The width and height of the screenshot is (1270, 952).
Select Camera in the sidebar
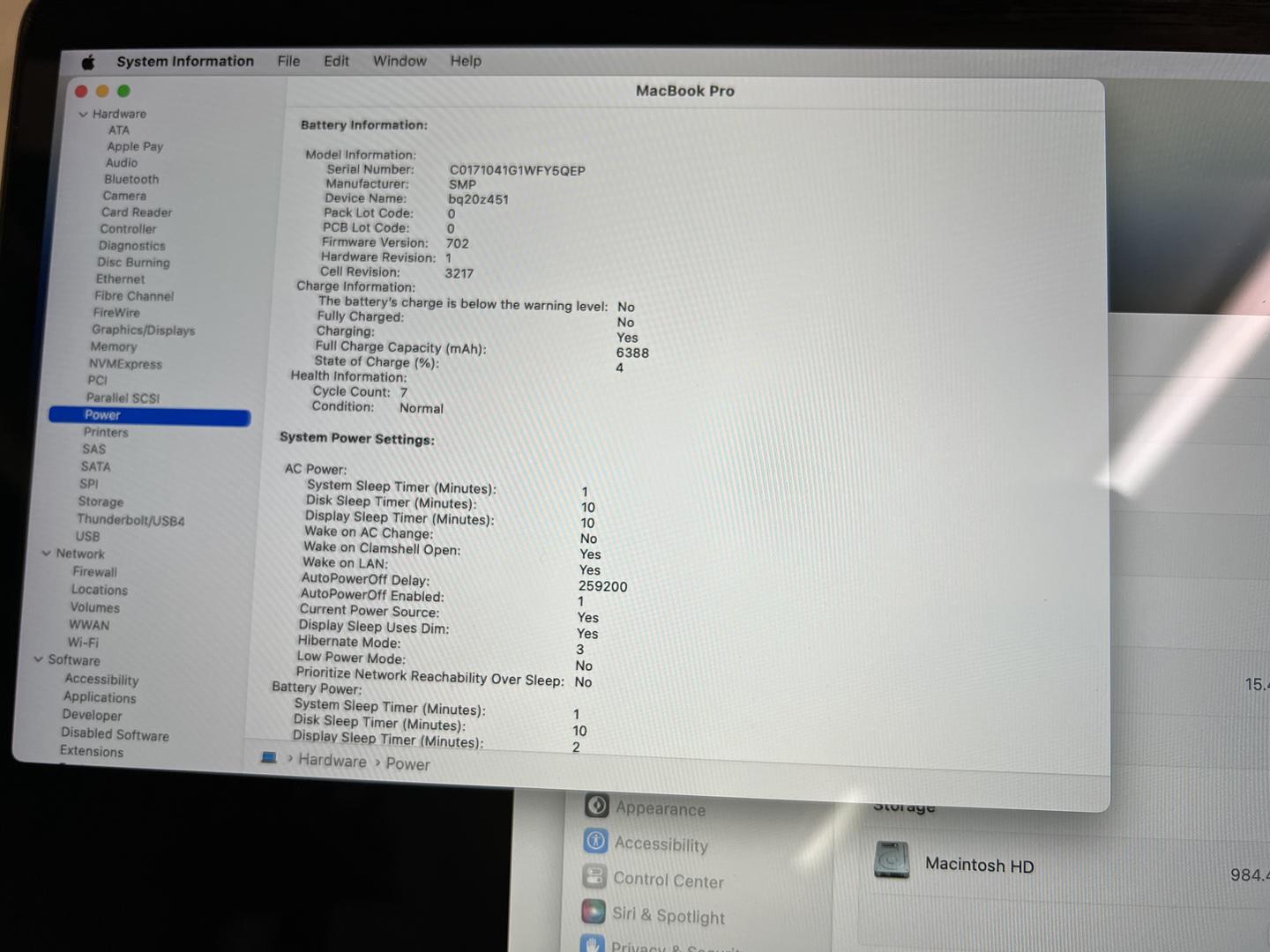click(x=124, y=196)
